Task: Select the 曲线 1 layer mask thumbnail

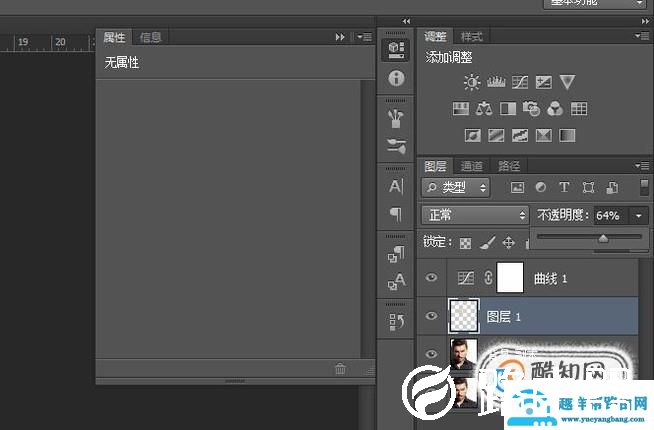Action: 511,278
